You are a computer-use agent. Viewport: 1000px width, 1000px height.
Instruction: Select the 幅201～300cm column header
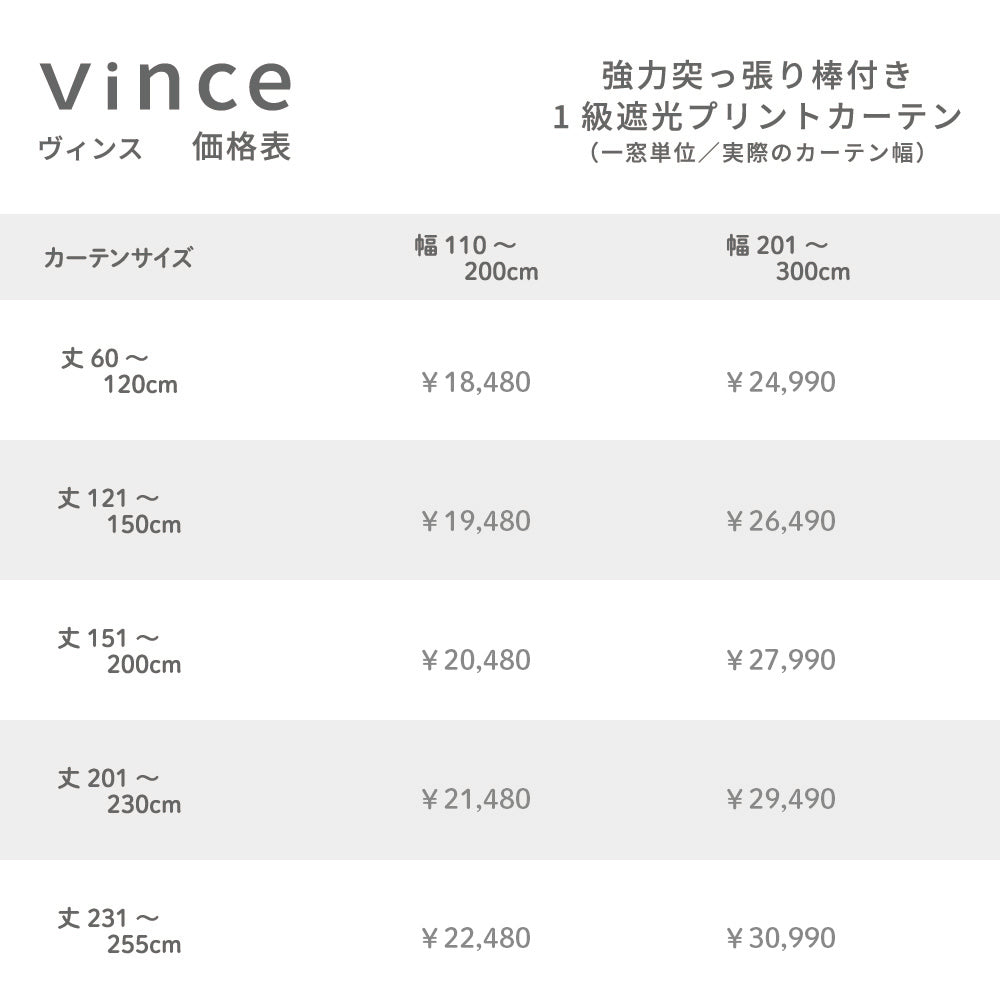coord(787,258)
